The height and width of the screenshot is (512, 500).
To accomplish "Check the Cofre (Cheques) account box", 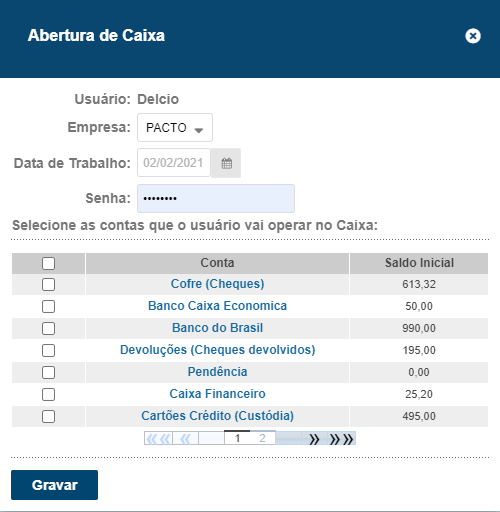I will click(x=48, y=285).
